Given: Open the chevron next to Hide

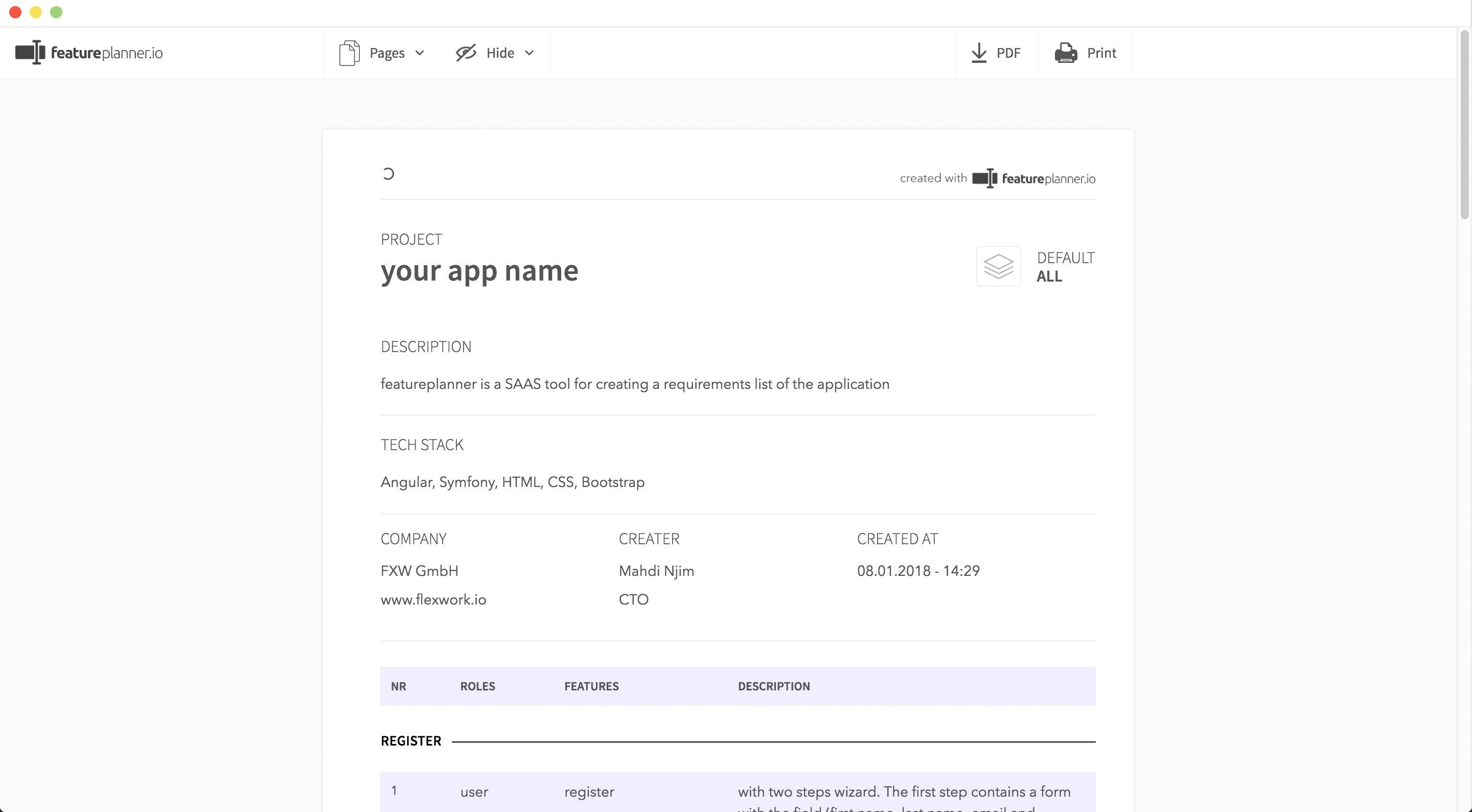Looking at the screenshot, I should 530,53.
